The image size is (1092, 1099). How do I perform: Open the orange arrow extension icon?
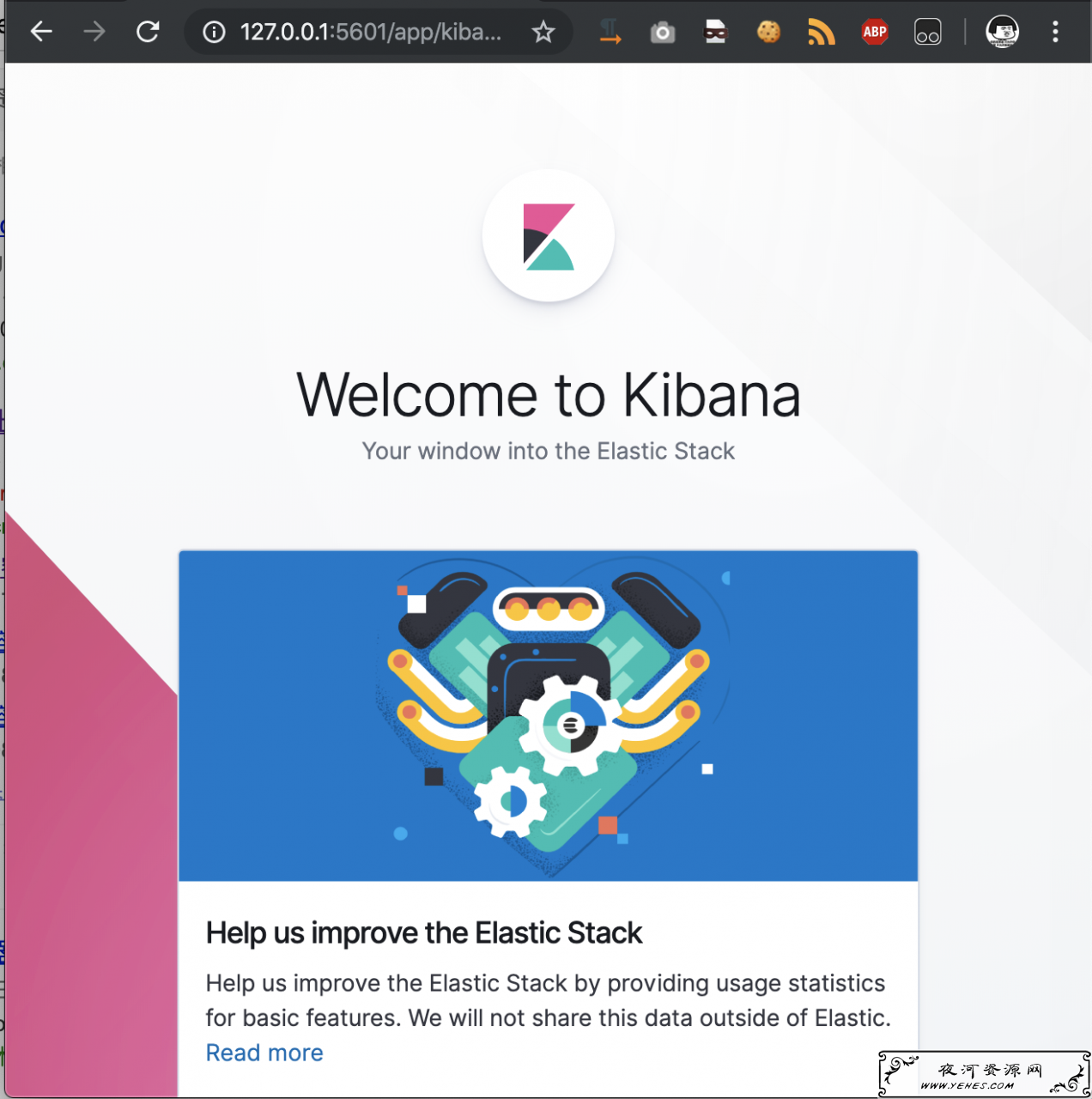(x=610, y=33)
